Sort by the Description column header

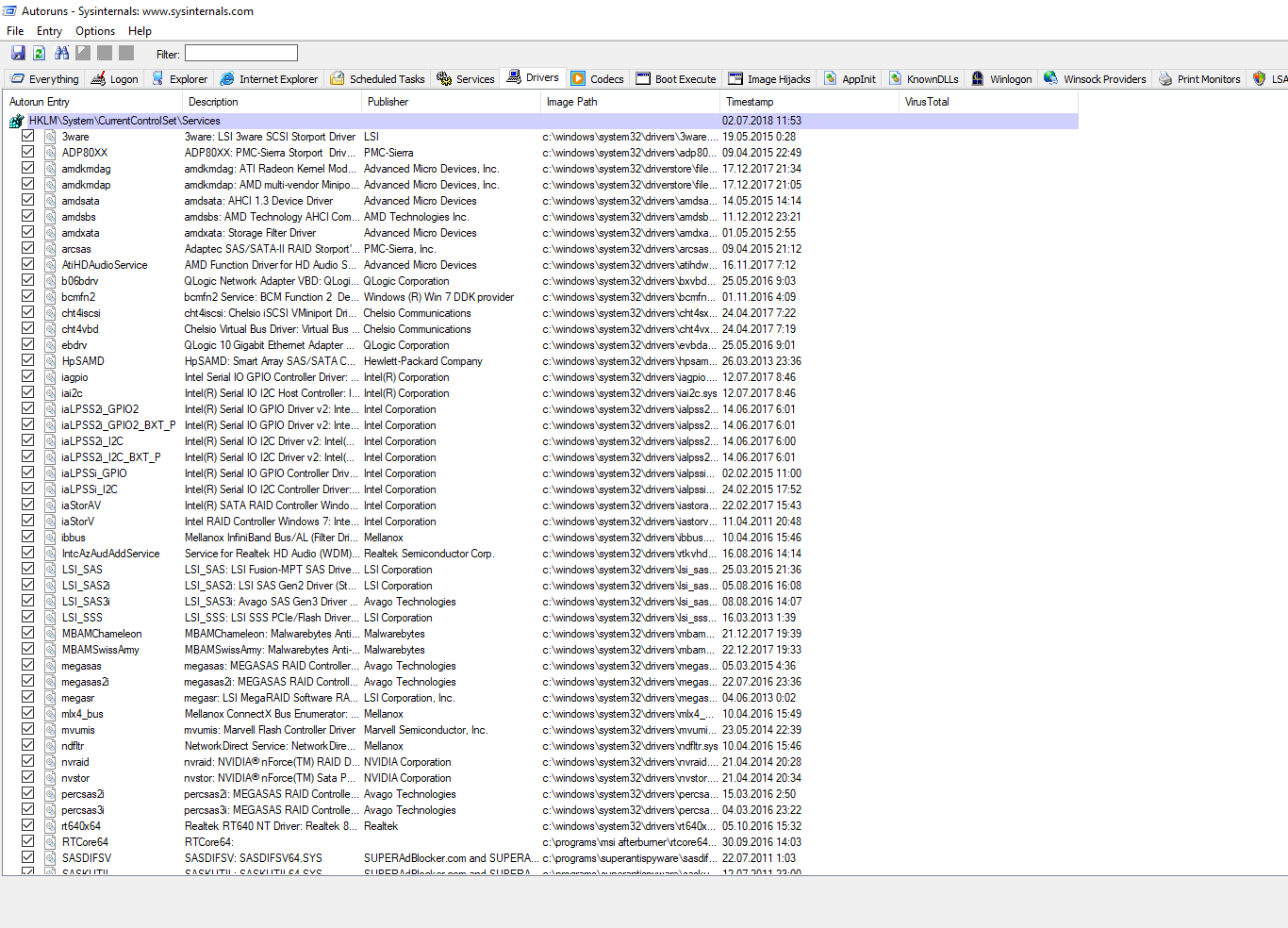tap(272, 102)
